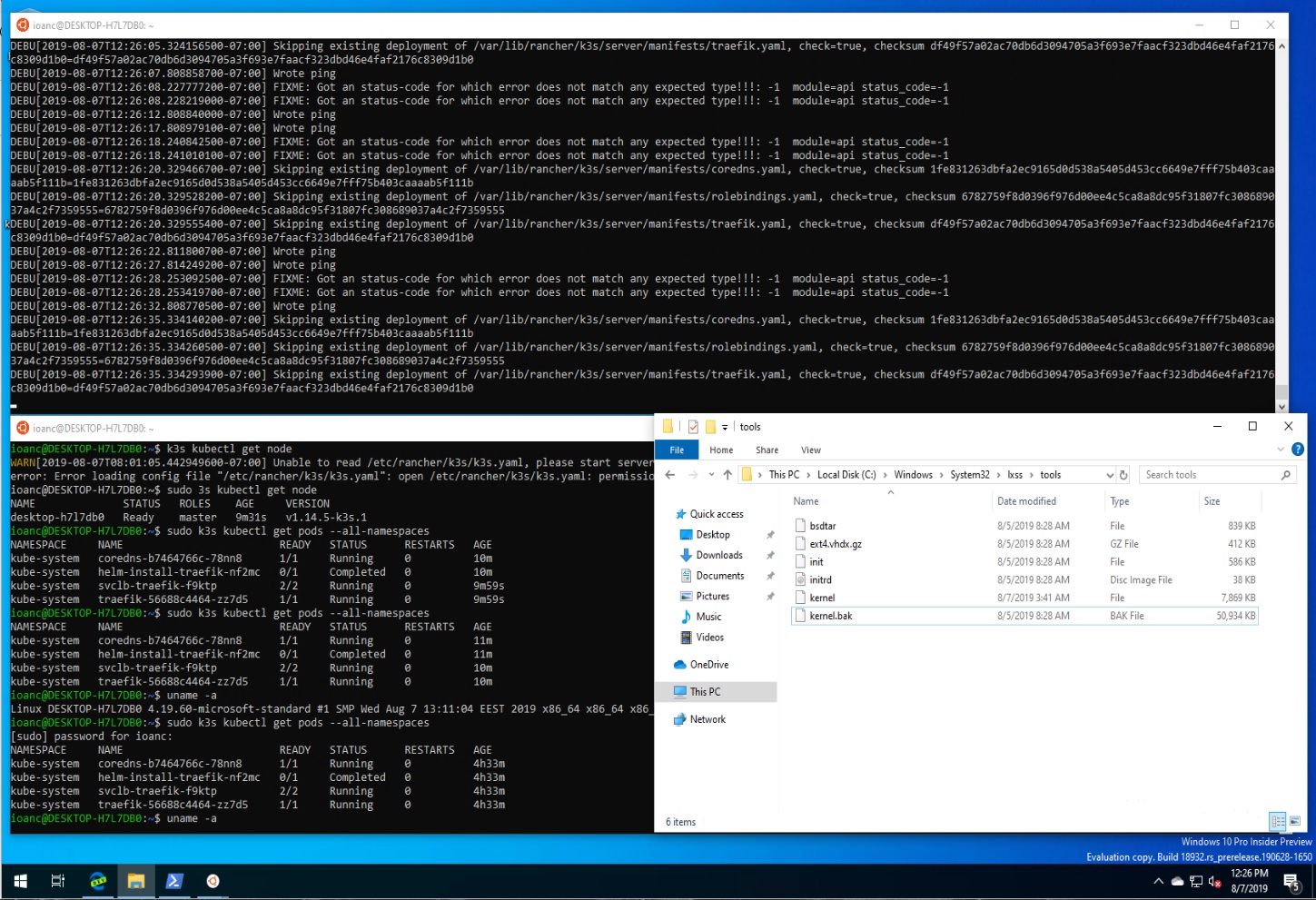1316x900 pixels.
Task: Unmute the system volume in the tray
Action: (1214, 881)
